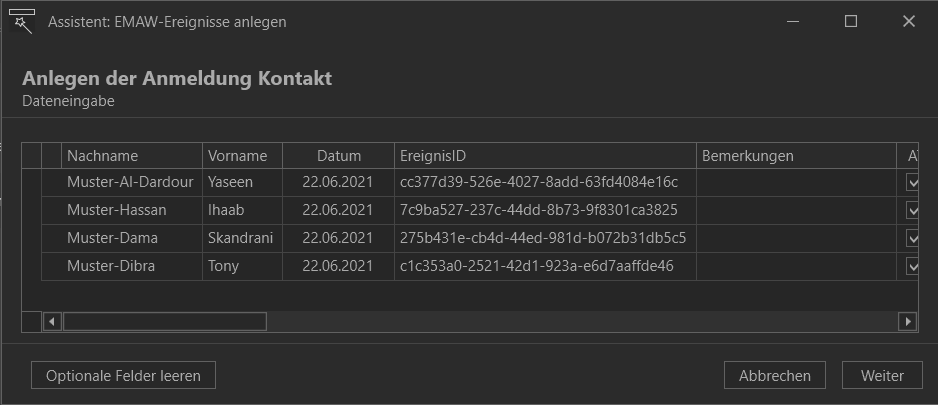Click the Datum column header

click(339, 156)
